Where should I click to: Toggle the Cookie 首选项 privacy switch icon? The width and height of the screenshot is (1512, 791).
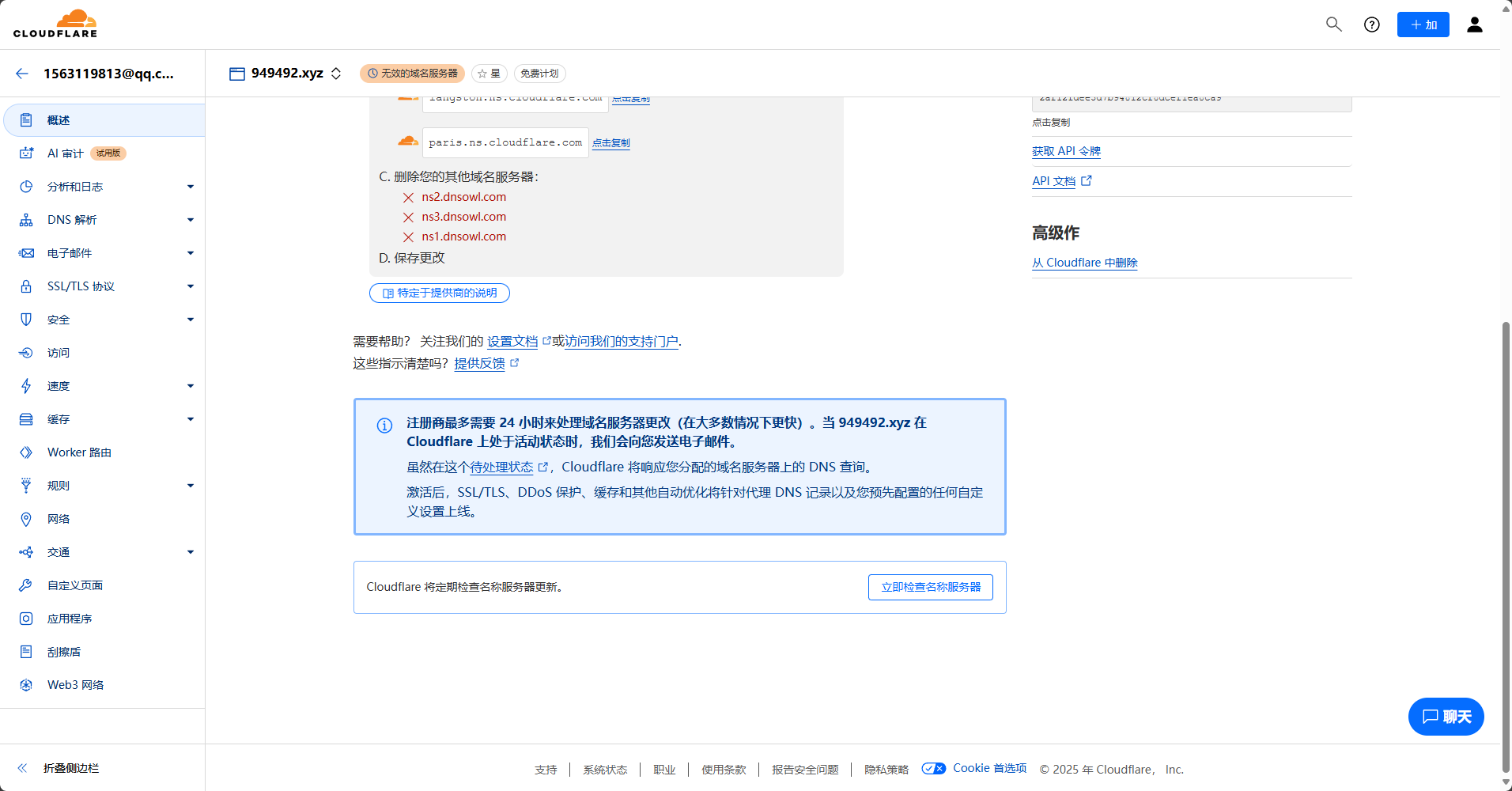[x=934, y=769]
